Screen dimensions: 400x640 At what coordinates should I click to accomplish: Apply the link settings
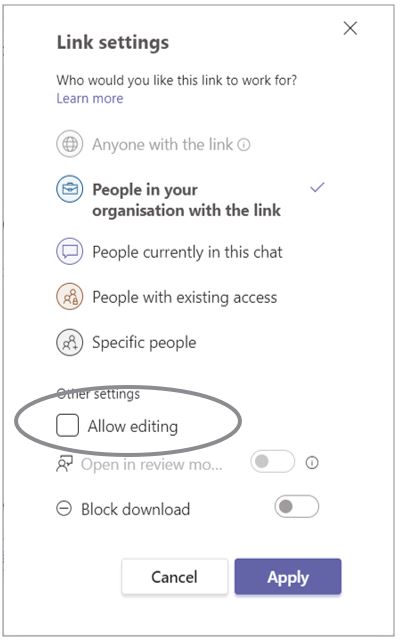[x=288, y=577]
